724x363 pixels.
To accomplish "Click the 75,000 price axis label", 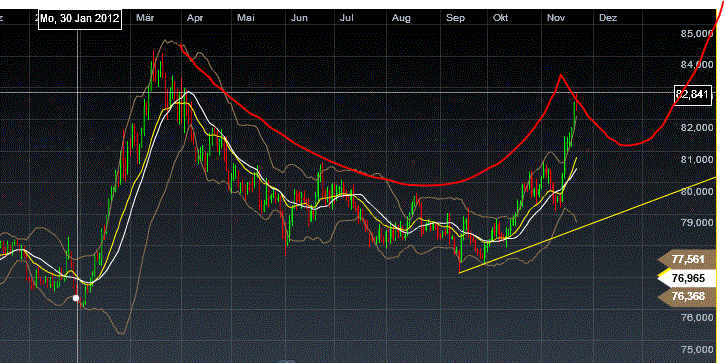I will [x=697, y=350].
